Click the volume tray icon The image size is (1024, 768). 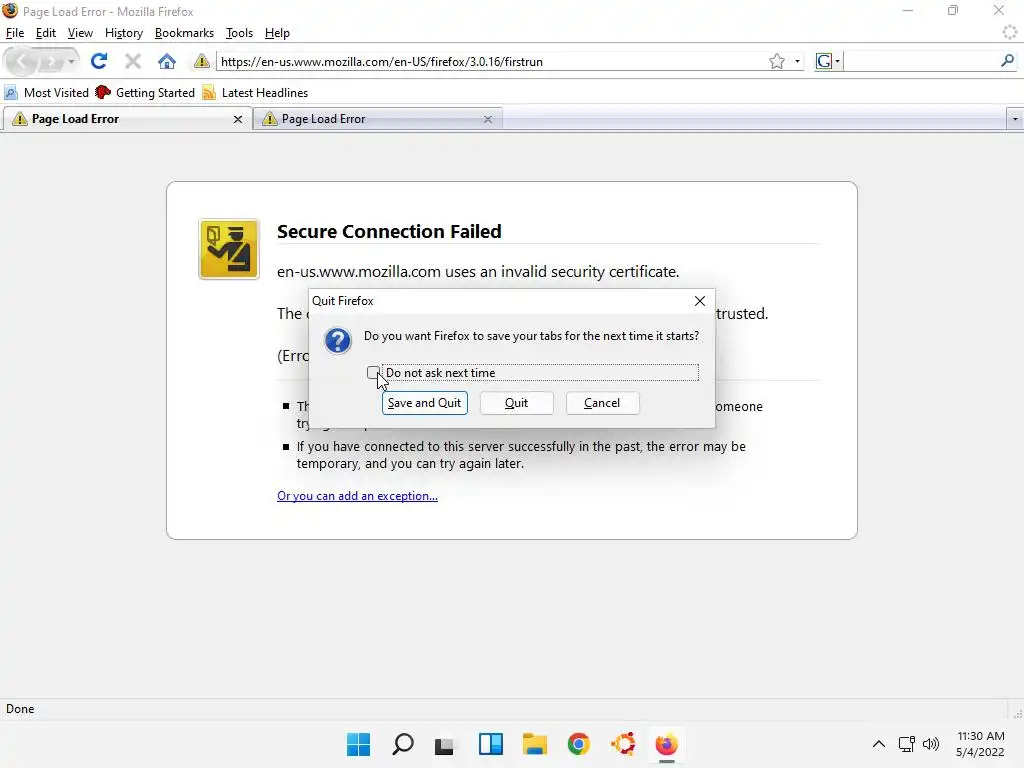point(931,744)
